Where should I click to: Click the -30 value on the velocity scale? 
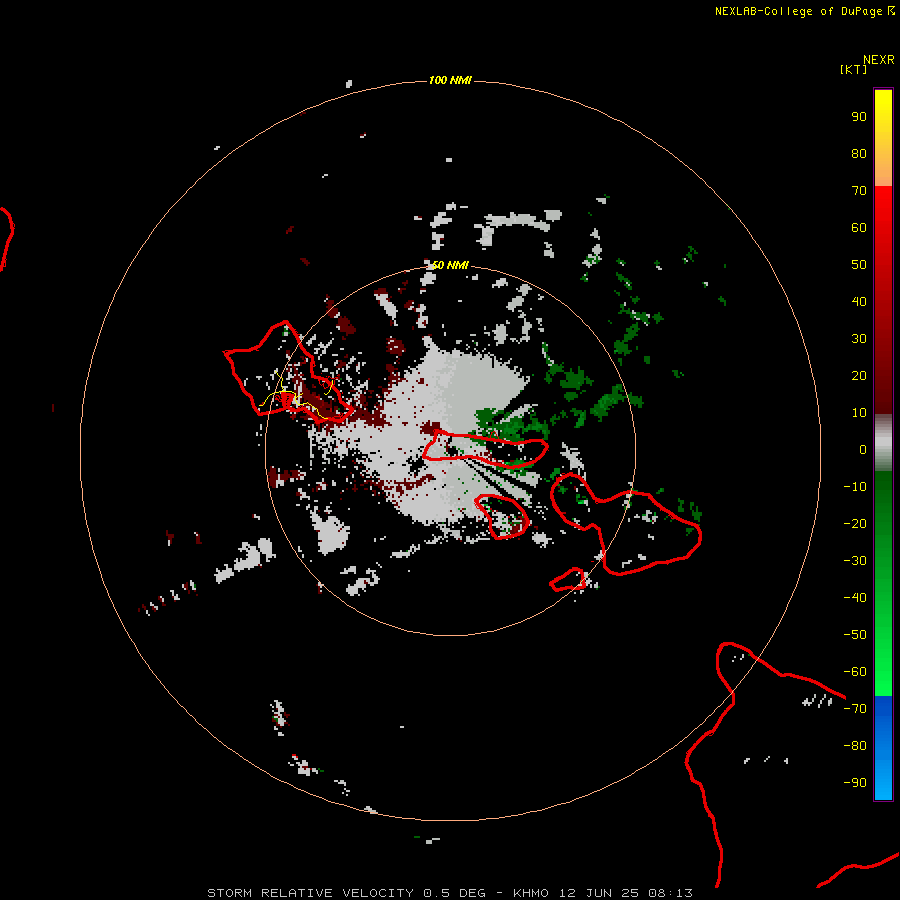pos(855,561)
